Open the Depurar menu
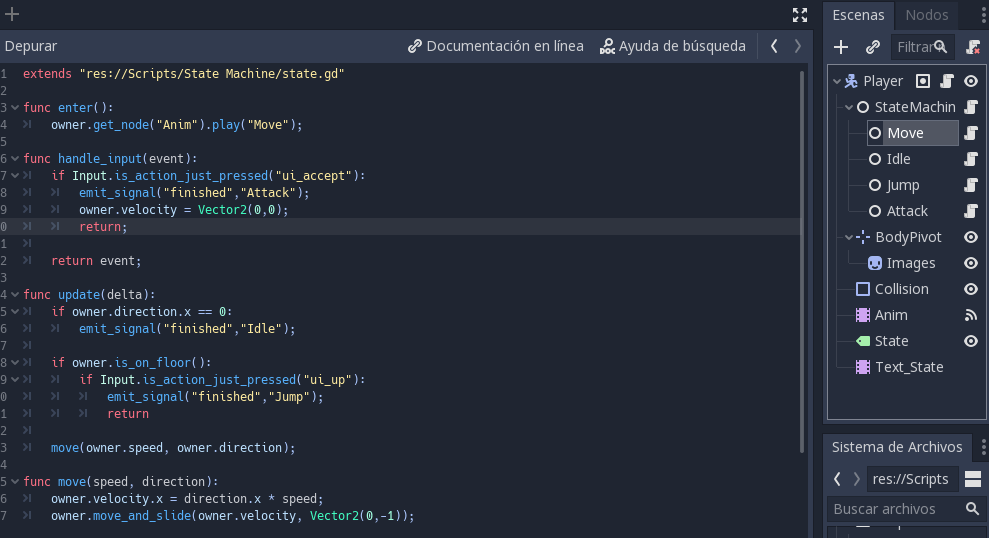 click(x=31, y=46)
